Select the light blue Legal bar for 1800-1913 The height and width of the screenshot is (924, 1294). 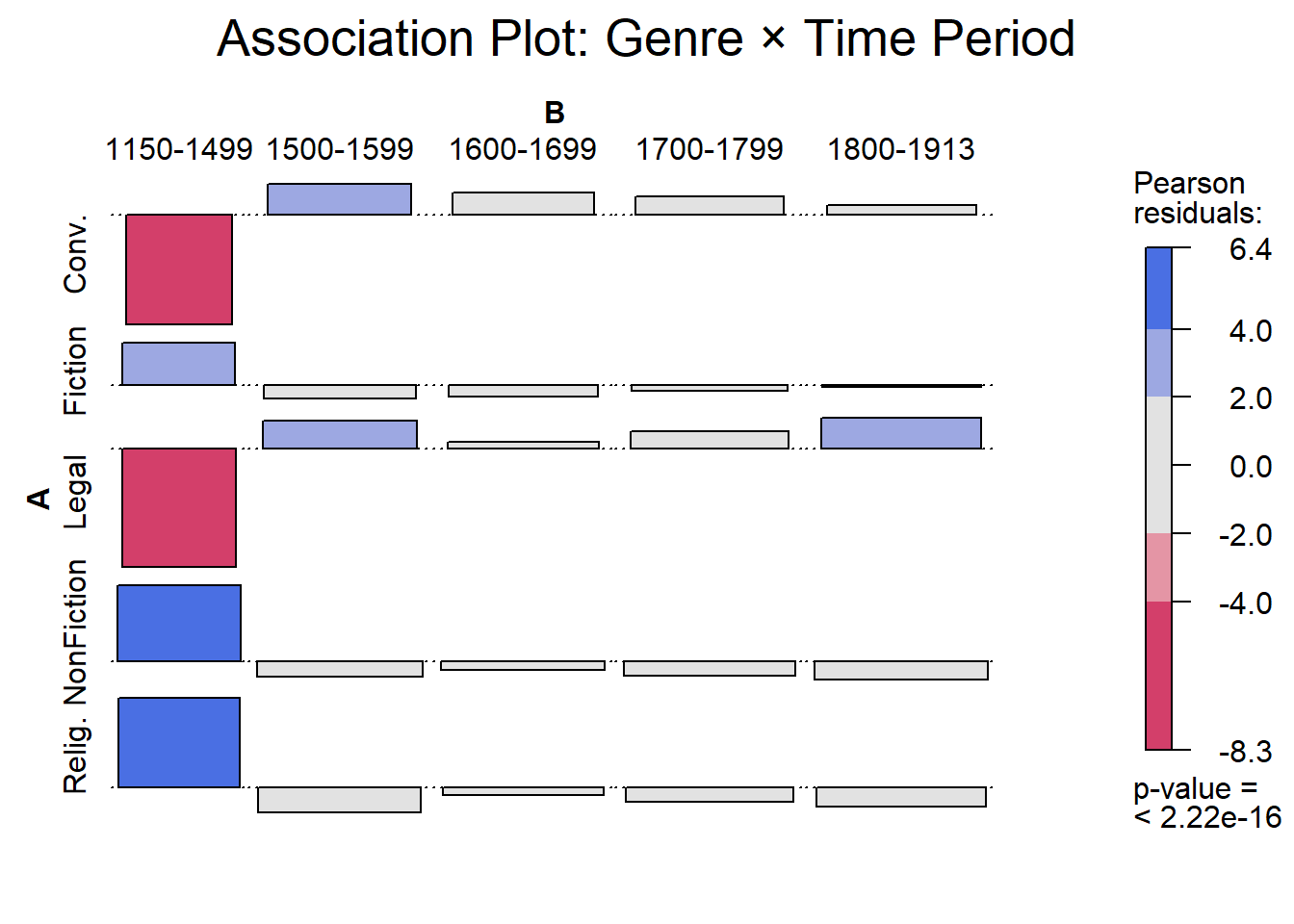[x=900, y=433]
